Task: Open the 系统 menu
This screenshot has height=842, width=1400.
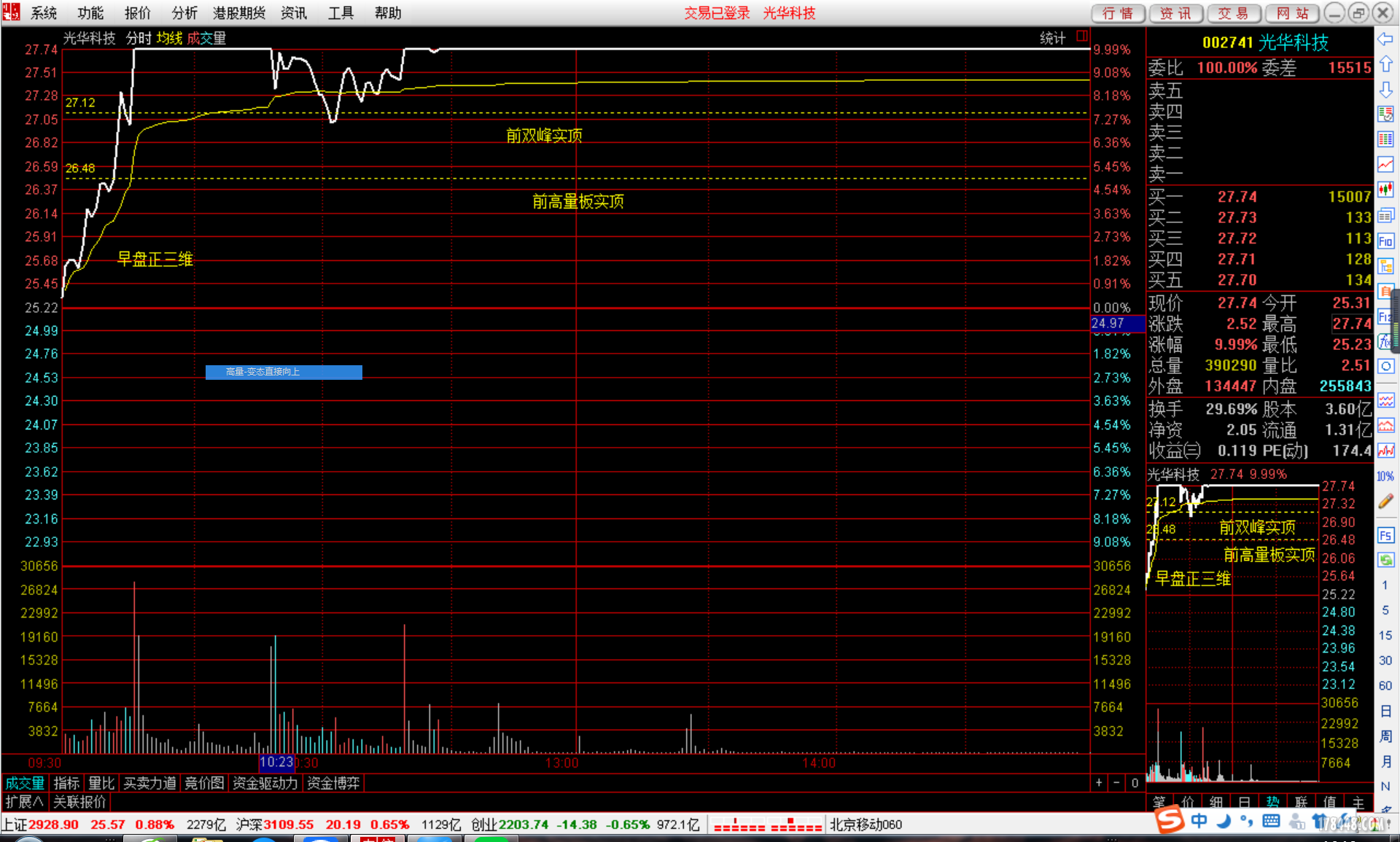Action: point(44,12)
